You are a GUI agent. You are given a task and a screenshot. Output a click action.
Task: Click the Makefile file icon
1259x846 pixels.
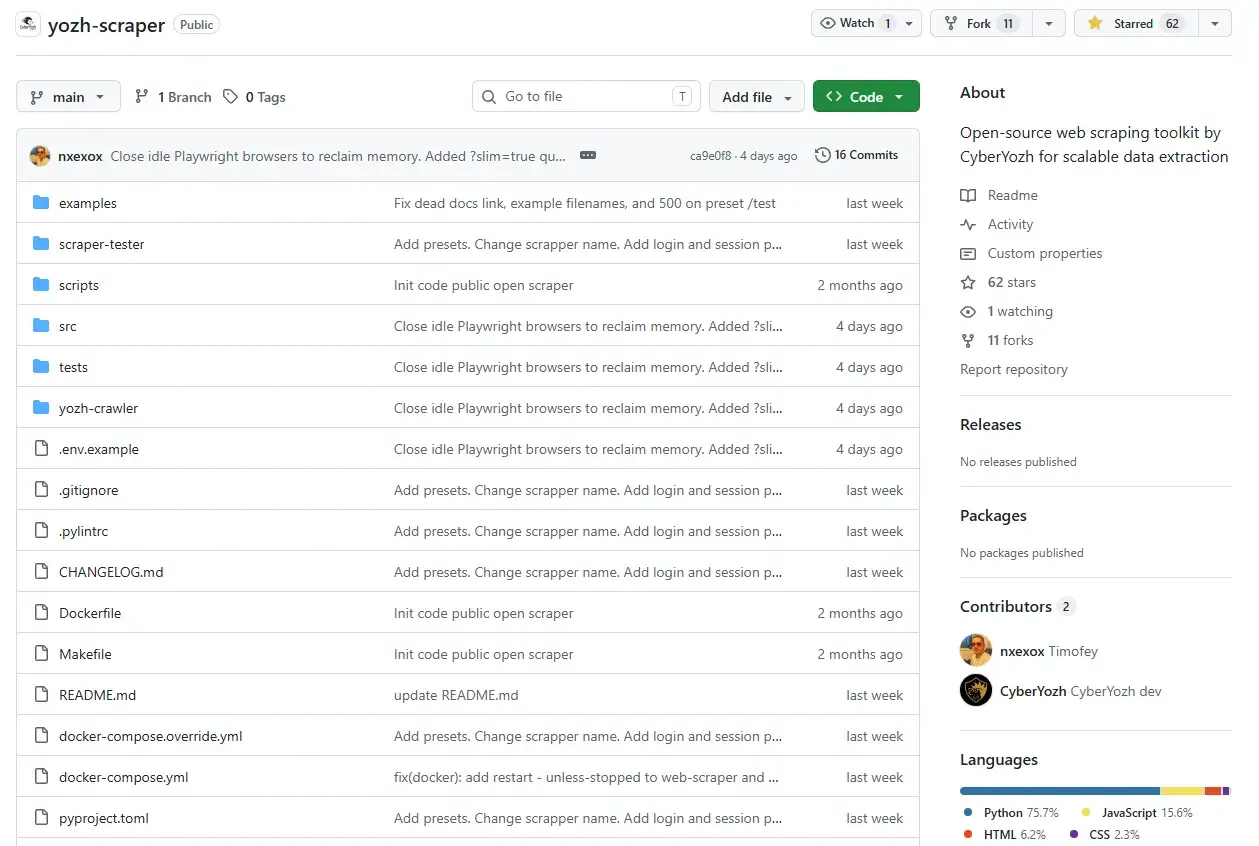tap(41, 654)
